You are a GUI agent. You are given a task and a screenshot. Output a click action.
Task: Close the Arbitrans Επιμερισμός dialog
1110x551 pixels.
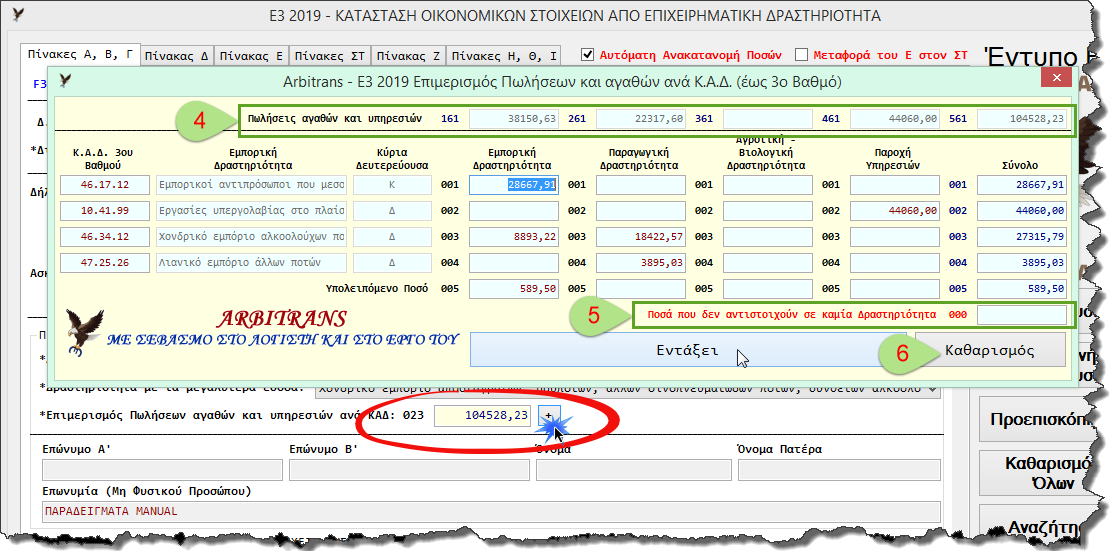[1056, 78]
